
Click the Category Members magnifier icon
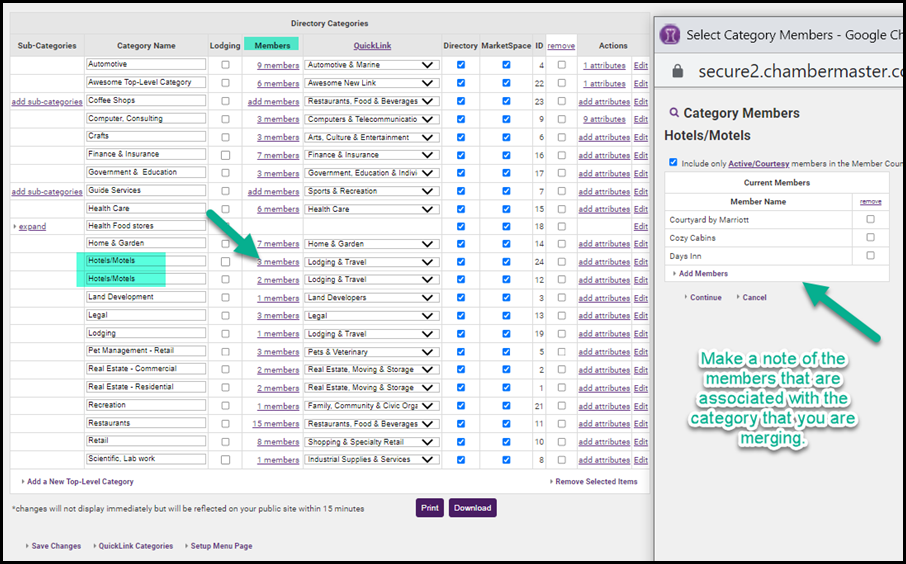(x=674, y=113)
